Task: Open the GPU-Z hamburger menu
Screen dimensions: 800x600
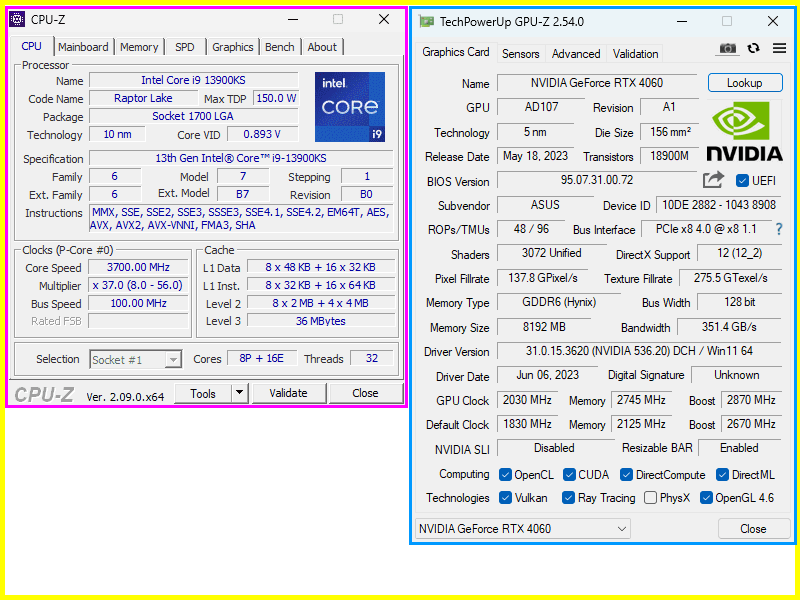Action: coord(779,48)
